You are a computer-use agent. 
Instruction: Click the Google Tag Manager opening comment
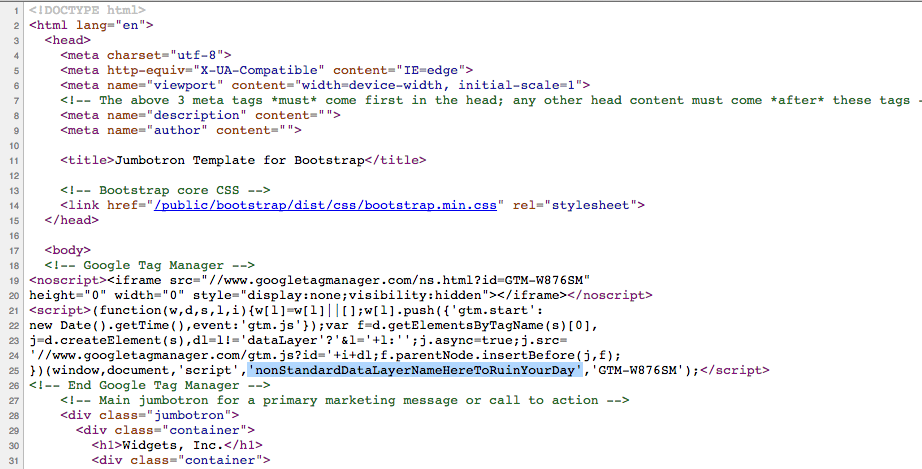(x=149, y=265)
